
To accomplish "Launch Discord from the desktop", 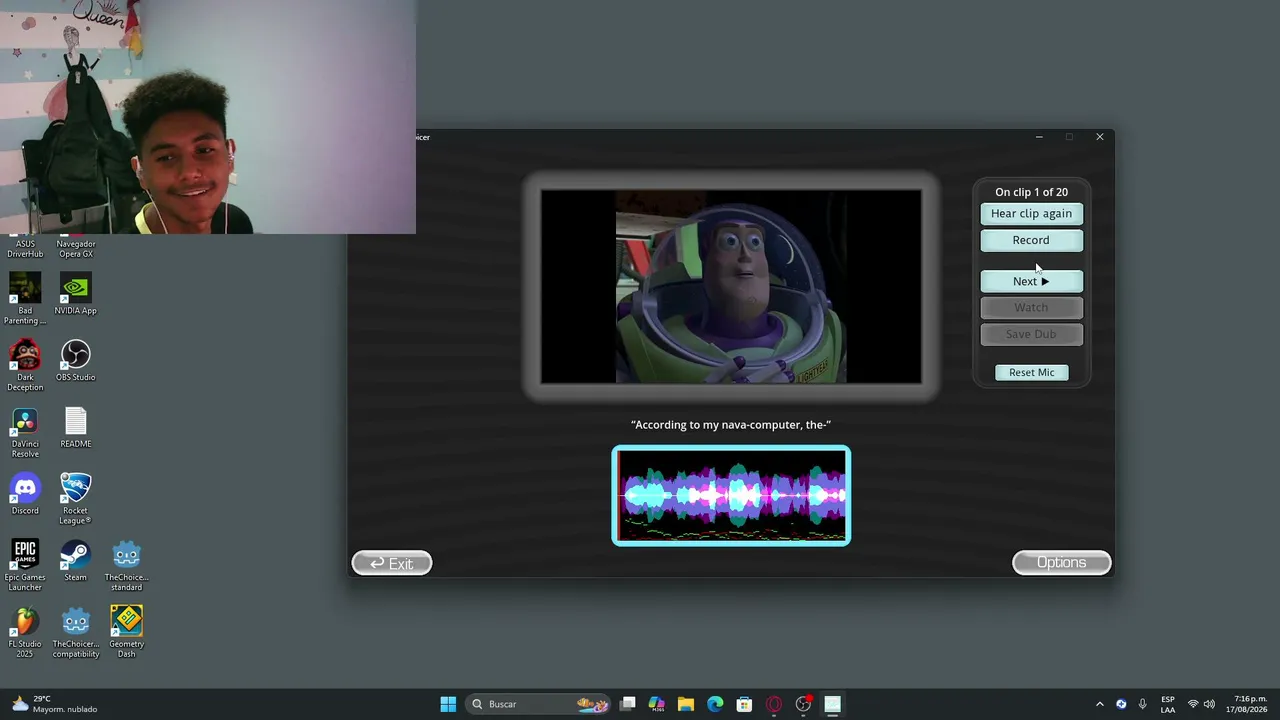I will point(25,495).
